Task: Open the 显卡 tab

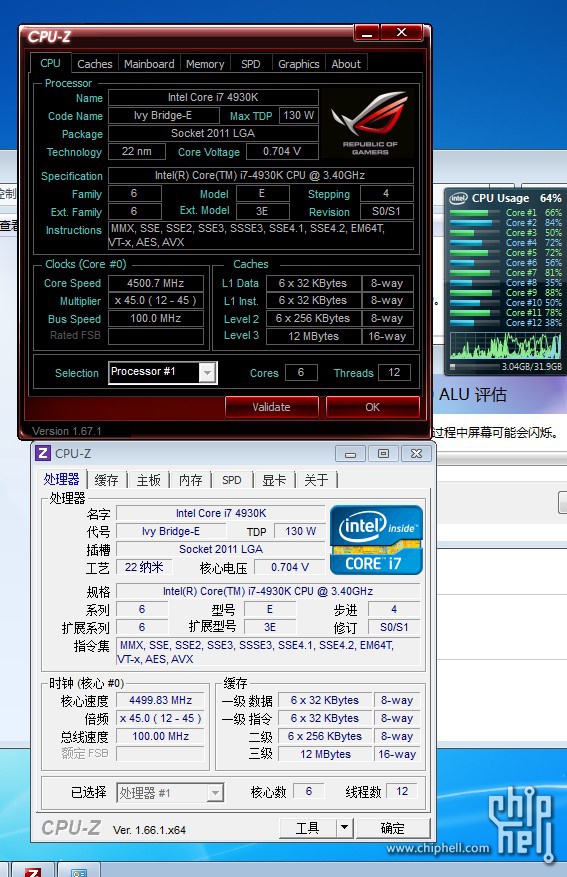Action: pos(274,480)
